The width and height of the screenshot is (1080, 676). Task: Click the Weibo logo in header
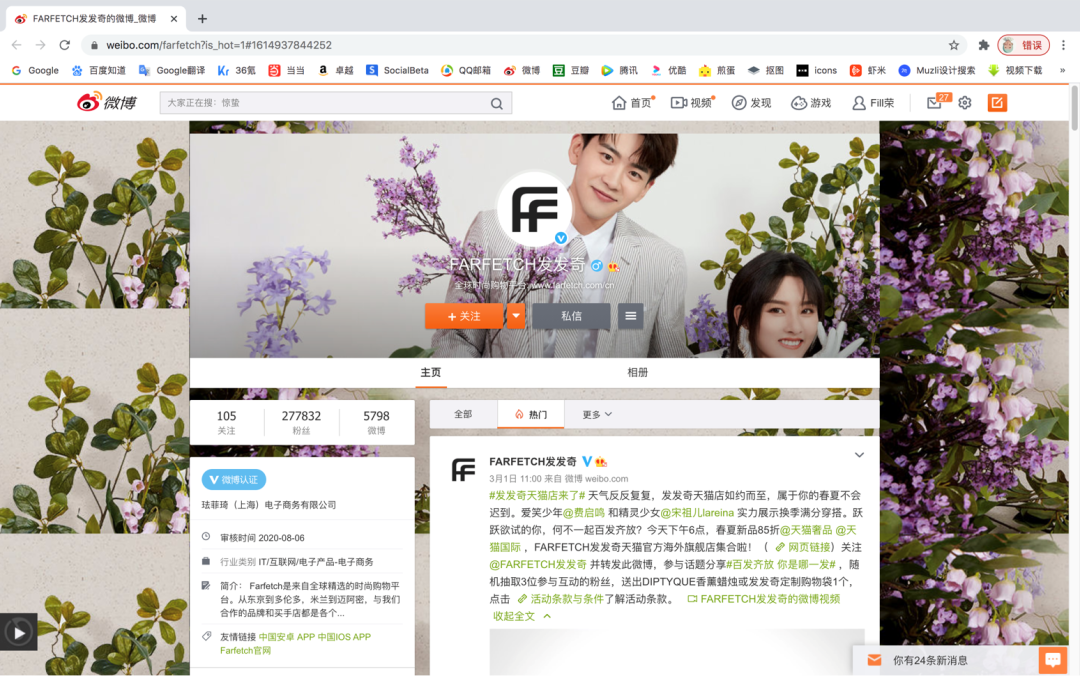(106, 102)
